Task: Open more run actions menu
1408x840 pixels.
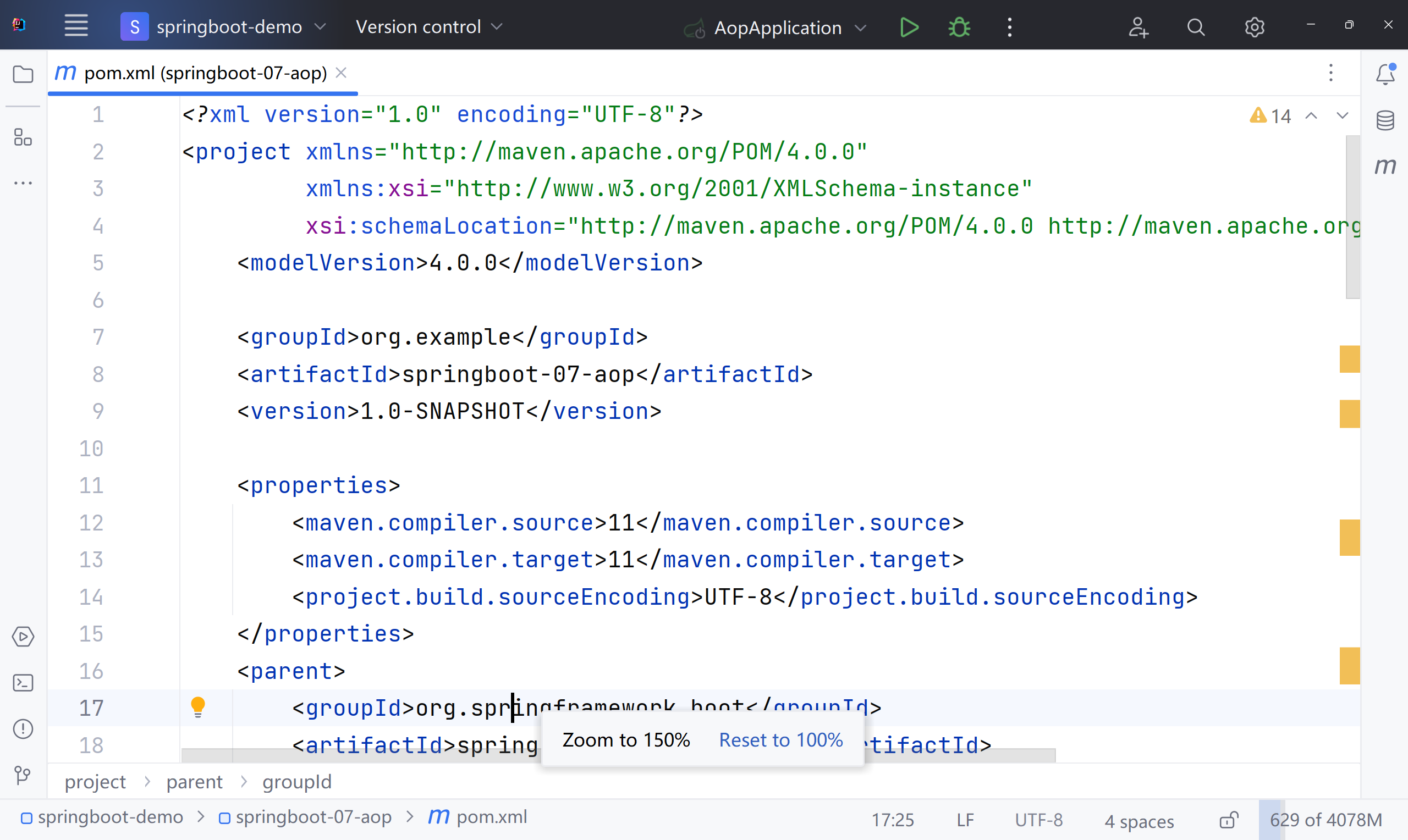Action: click(1009, 27)
